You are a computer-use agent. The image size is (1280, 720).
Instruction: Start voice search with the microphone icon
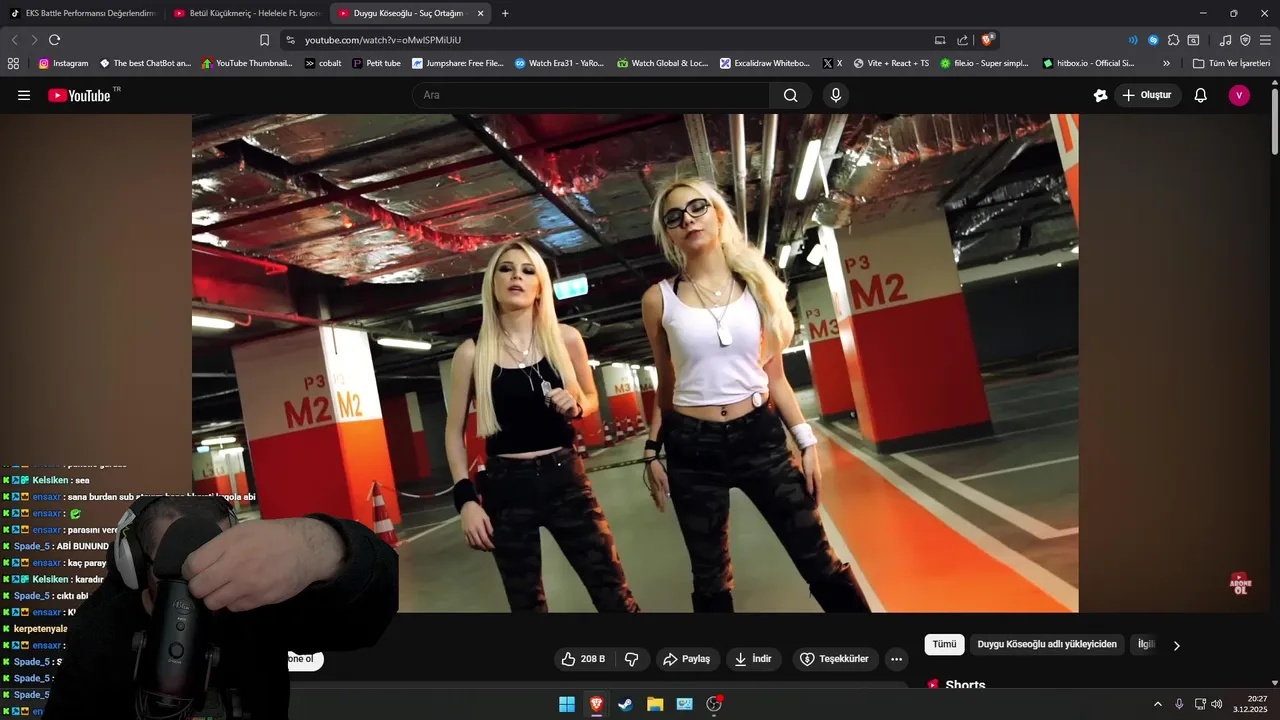point(836,95)
